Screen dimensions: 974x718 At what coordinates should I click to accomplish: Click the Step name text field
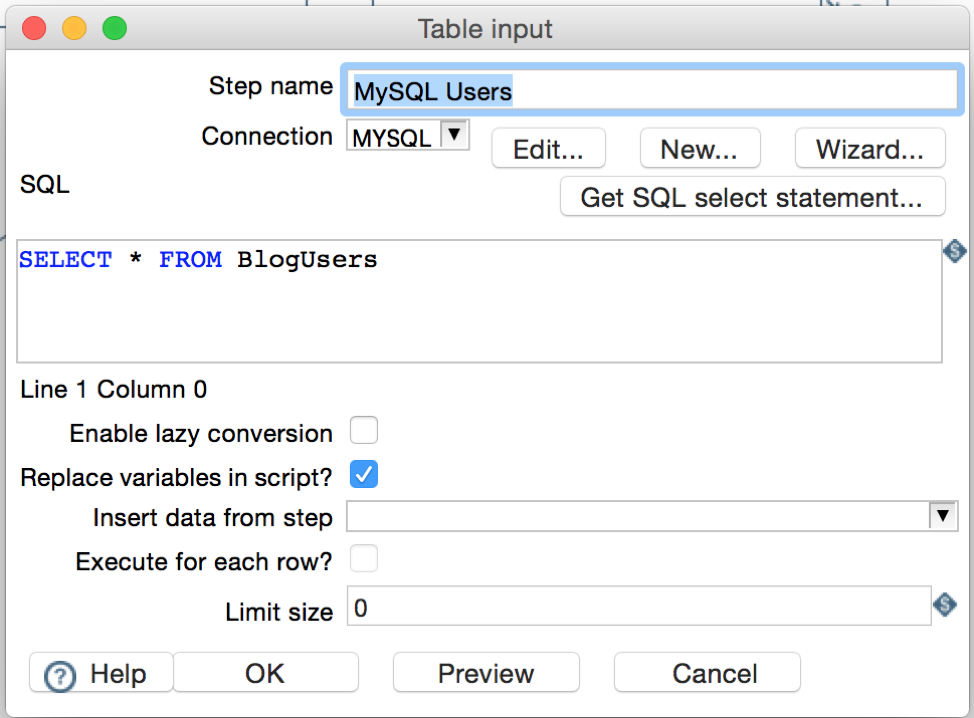652,90
